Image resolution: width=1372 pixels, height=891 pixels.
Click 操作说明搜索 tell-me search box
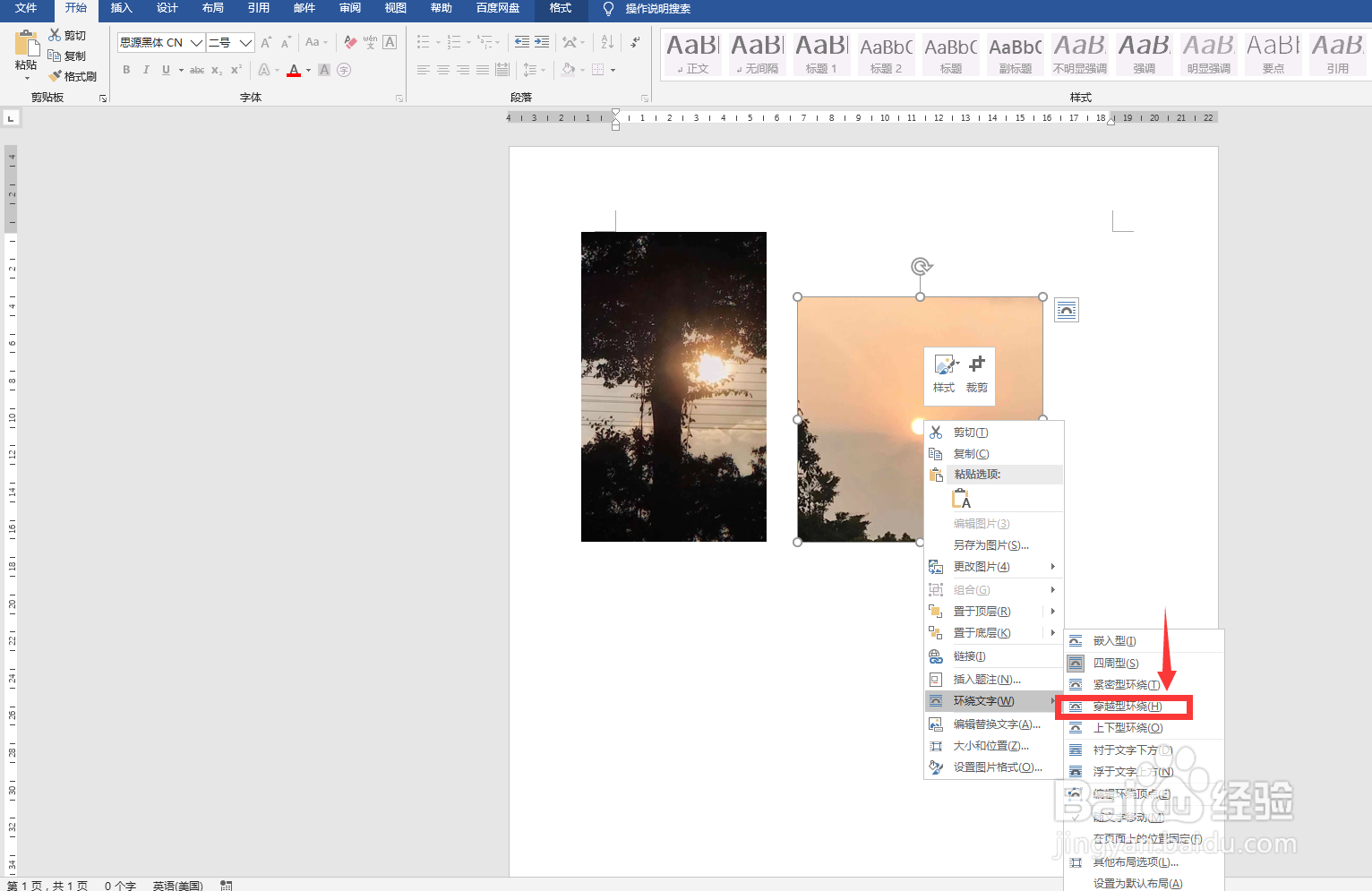pos(657,8)
